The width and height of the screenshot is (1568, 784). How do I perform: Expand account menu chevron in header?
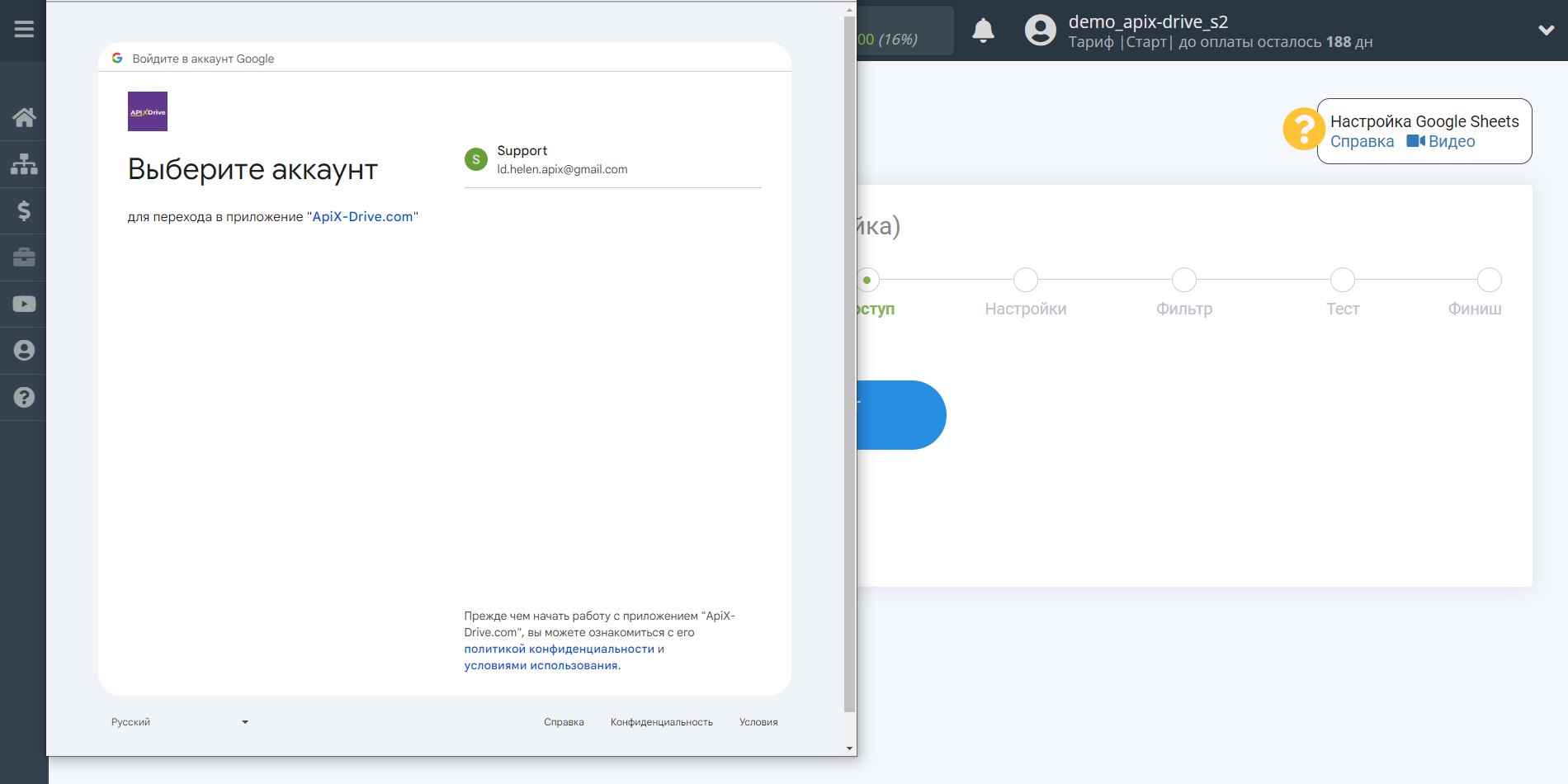pos(1546,31)
